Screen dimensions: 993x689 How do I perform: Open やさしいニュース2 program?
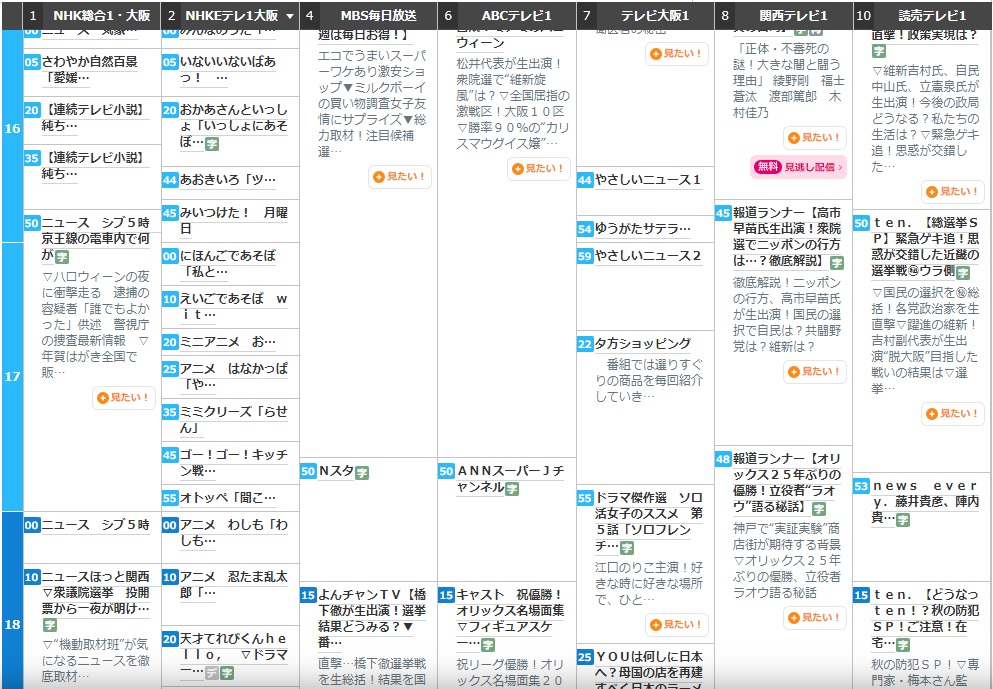tap(648, 256)
